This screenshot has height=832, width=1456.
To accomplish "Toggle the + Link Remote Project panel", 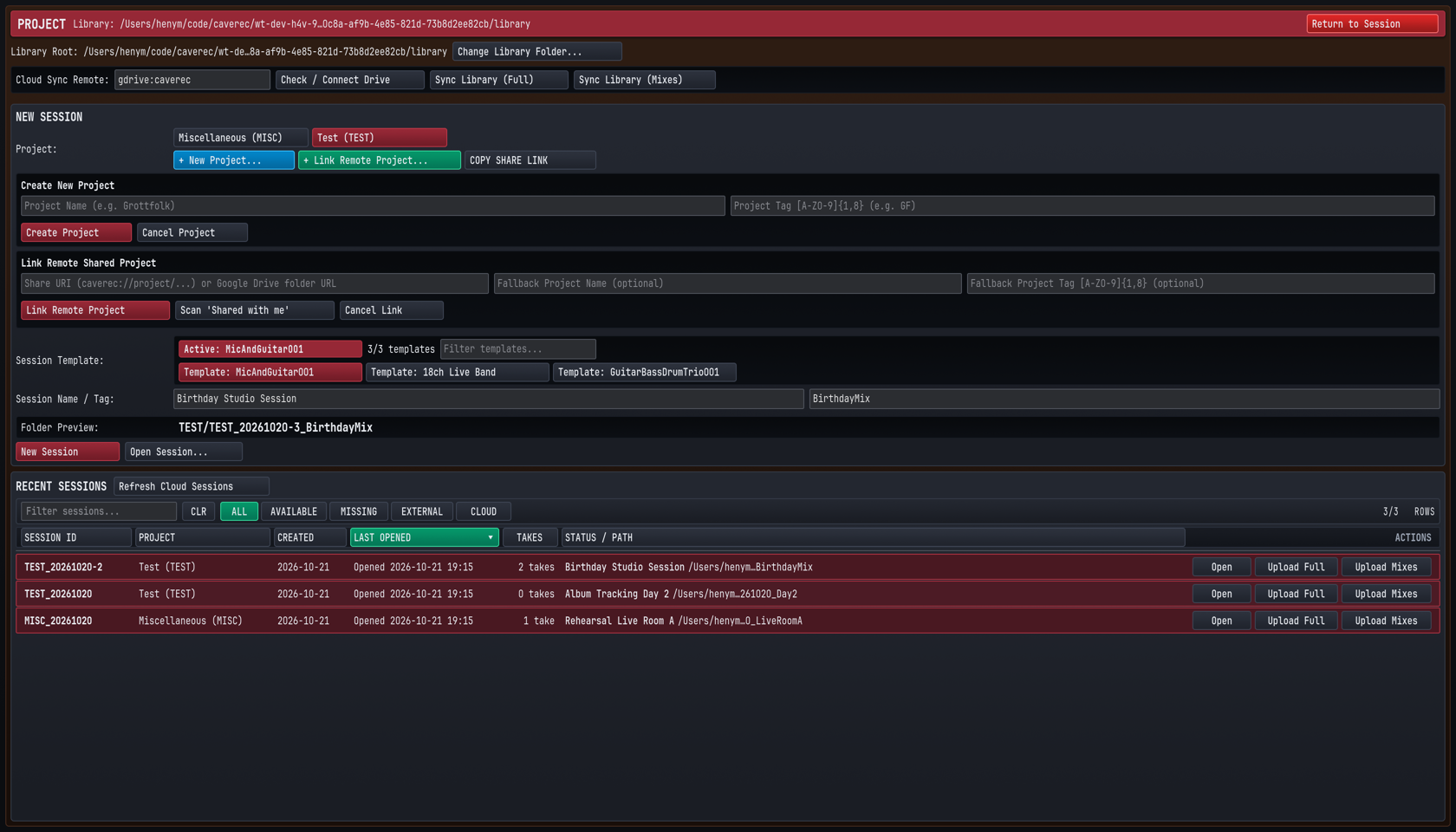I will (379, 160).
